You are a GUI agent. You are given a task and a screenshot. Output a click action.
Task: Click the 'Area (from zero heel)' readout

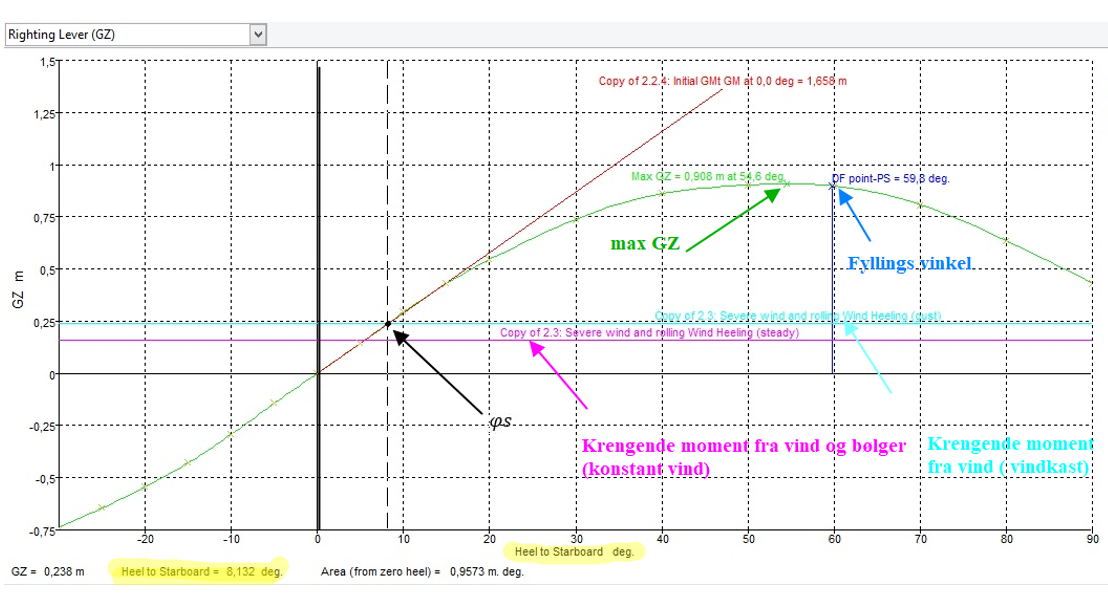point(421,572)
